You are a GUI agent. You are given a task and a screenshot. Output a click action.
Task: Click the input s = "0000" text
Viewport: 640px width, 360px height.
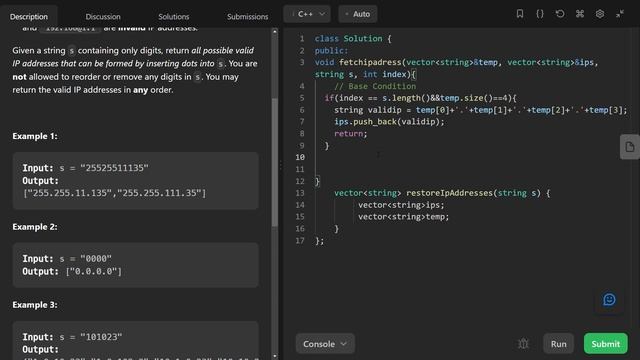(67, 259)
